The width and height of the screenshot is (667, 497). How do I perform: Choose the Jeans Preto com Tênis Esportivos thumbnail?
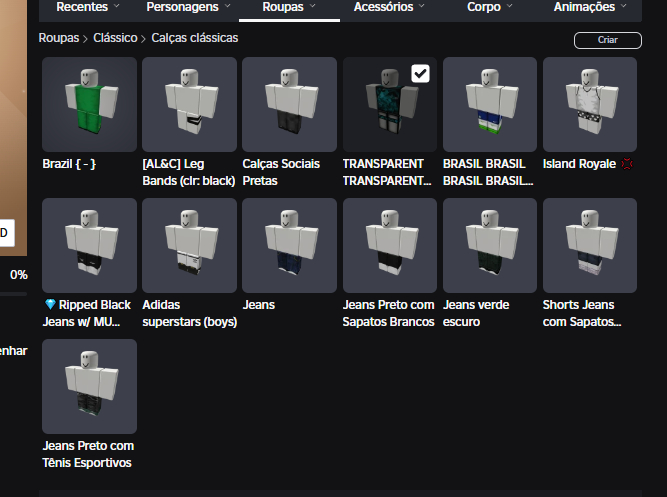click(x=89, y=386)
